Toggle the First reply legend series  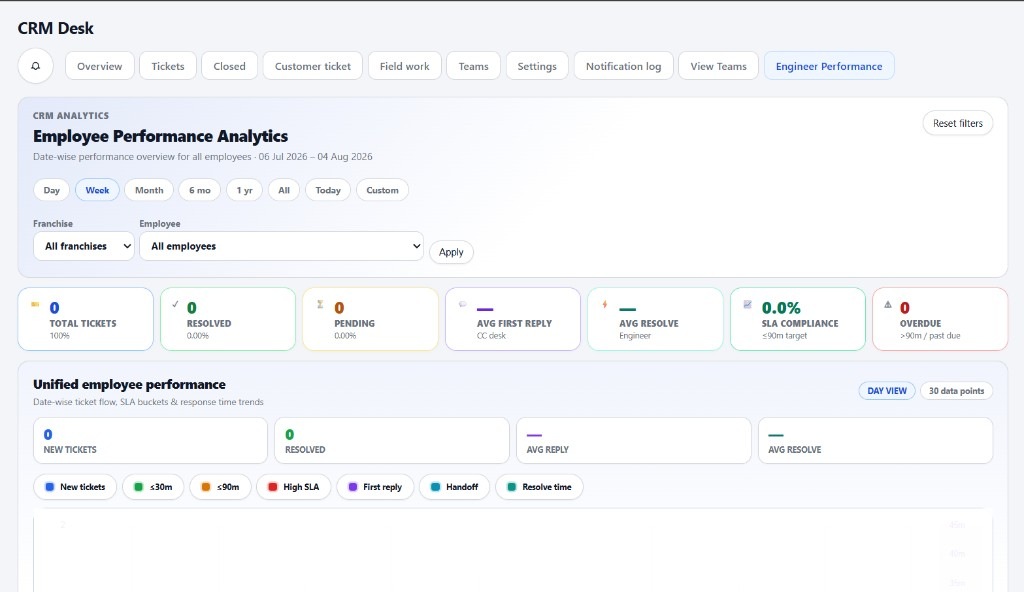[376, 487]
